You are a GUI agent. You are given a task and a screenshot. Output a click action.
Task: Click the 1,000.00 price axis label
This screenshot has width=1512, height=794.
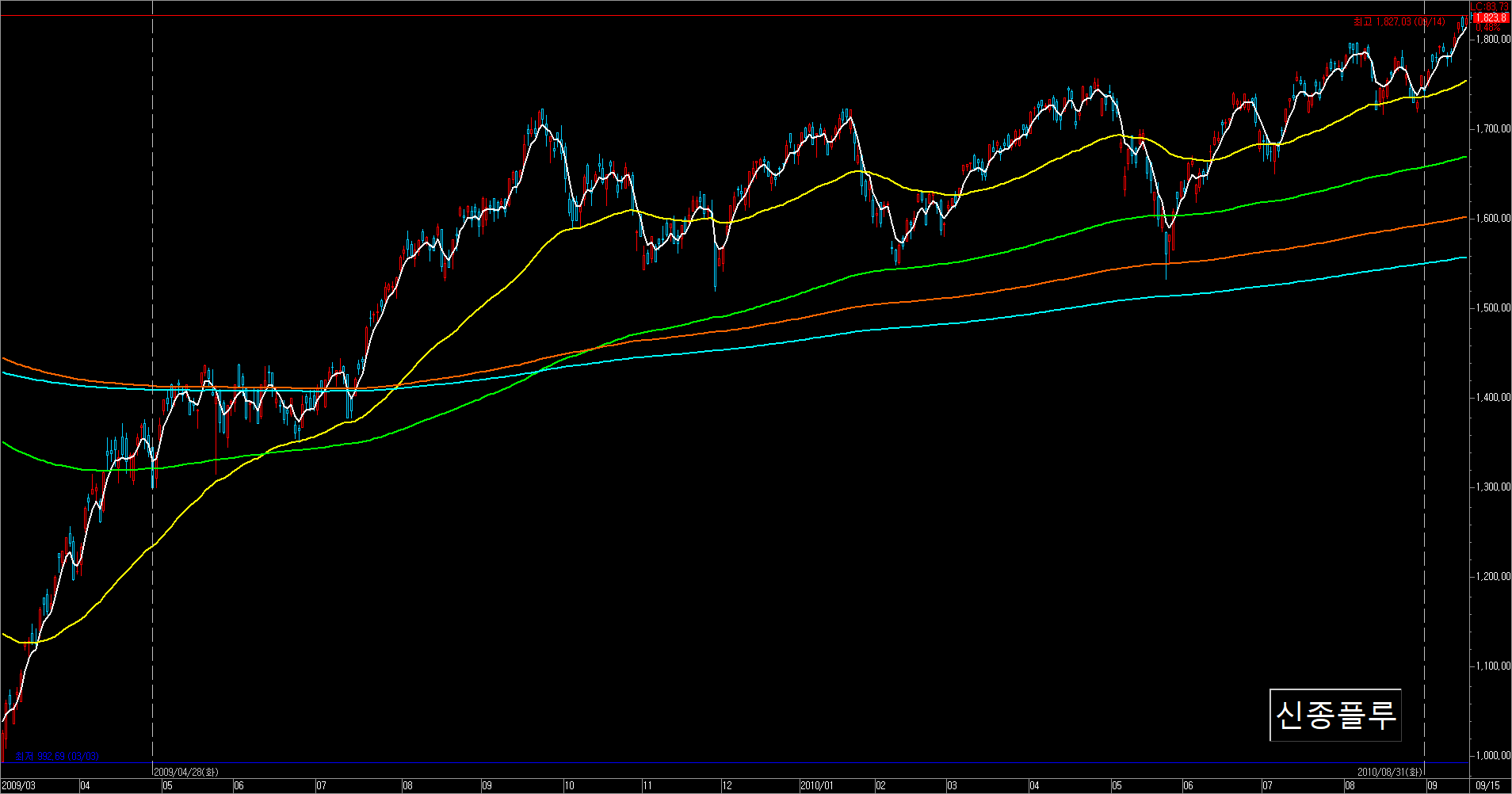click(x=1493, y=755)
